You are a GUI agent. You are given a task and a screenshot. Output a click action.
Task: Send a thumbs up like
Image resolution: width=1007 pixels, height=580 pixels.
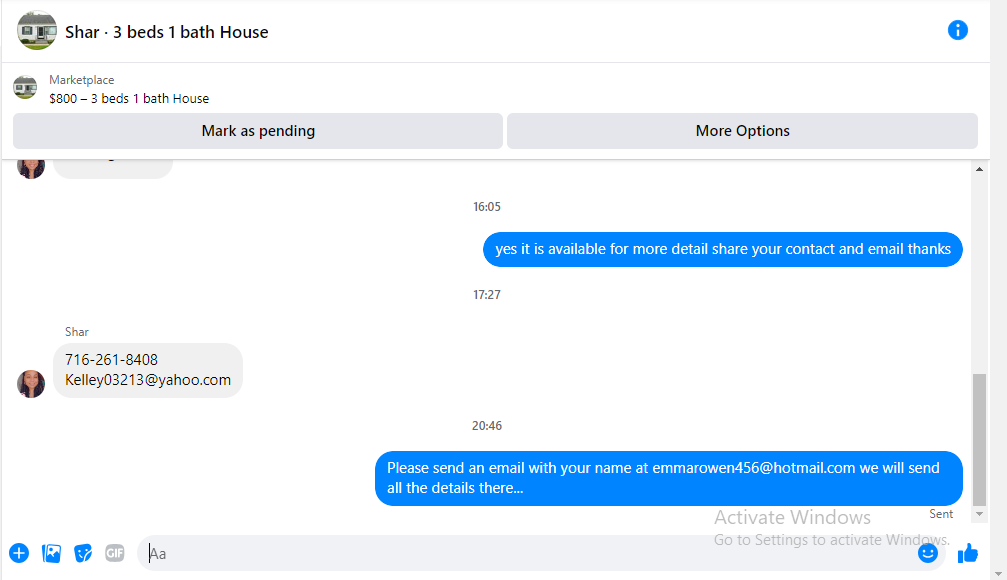click(x=968, y=553)
